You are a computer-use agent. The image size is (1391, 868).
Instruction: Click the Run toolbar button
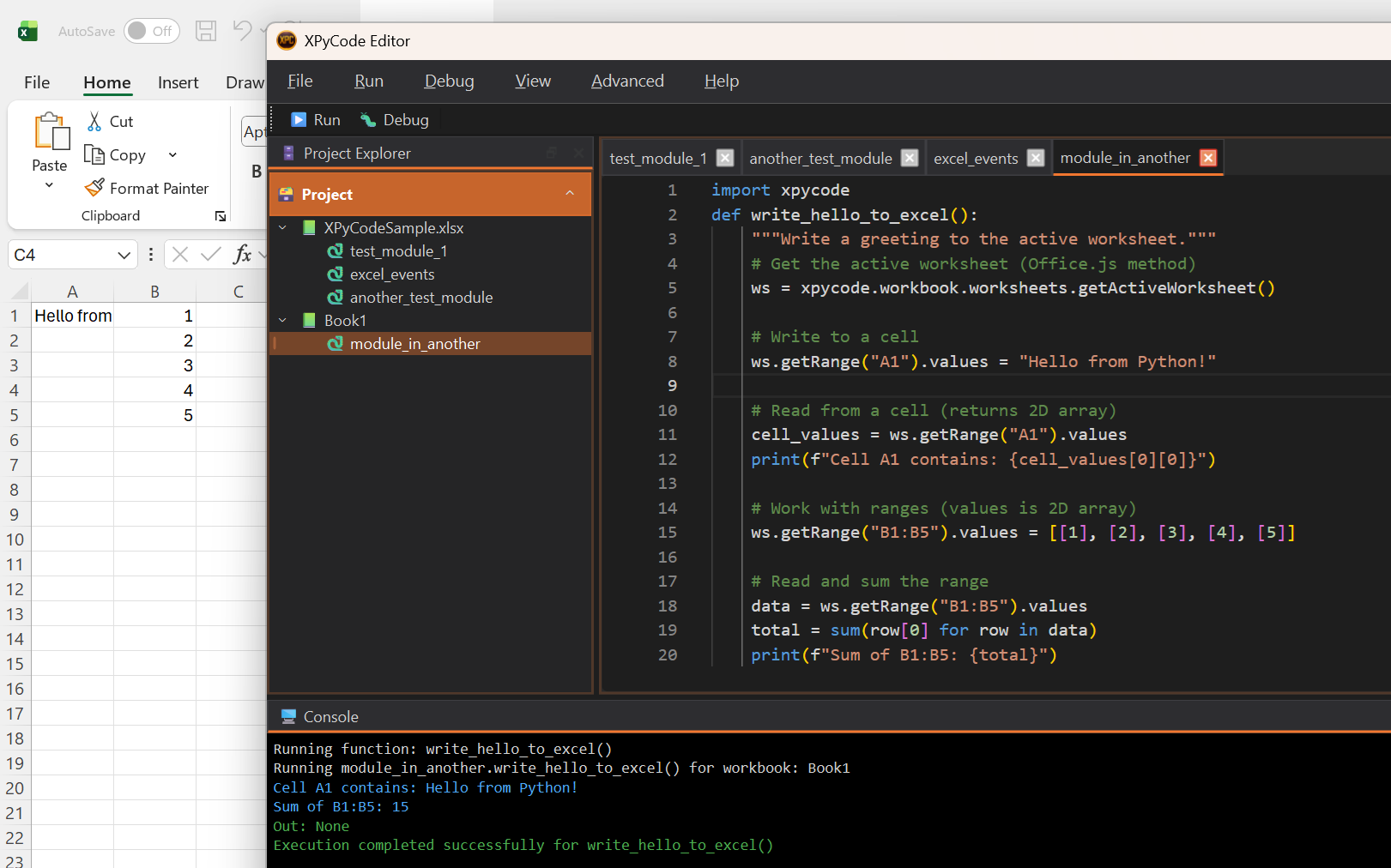pos(315,120)
